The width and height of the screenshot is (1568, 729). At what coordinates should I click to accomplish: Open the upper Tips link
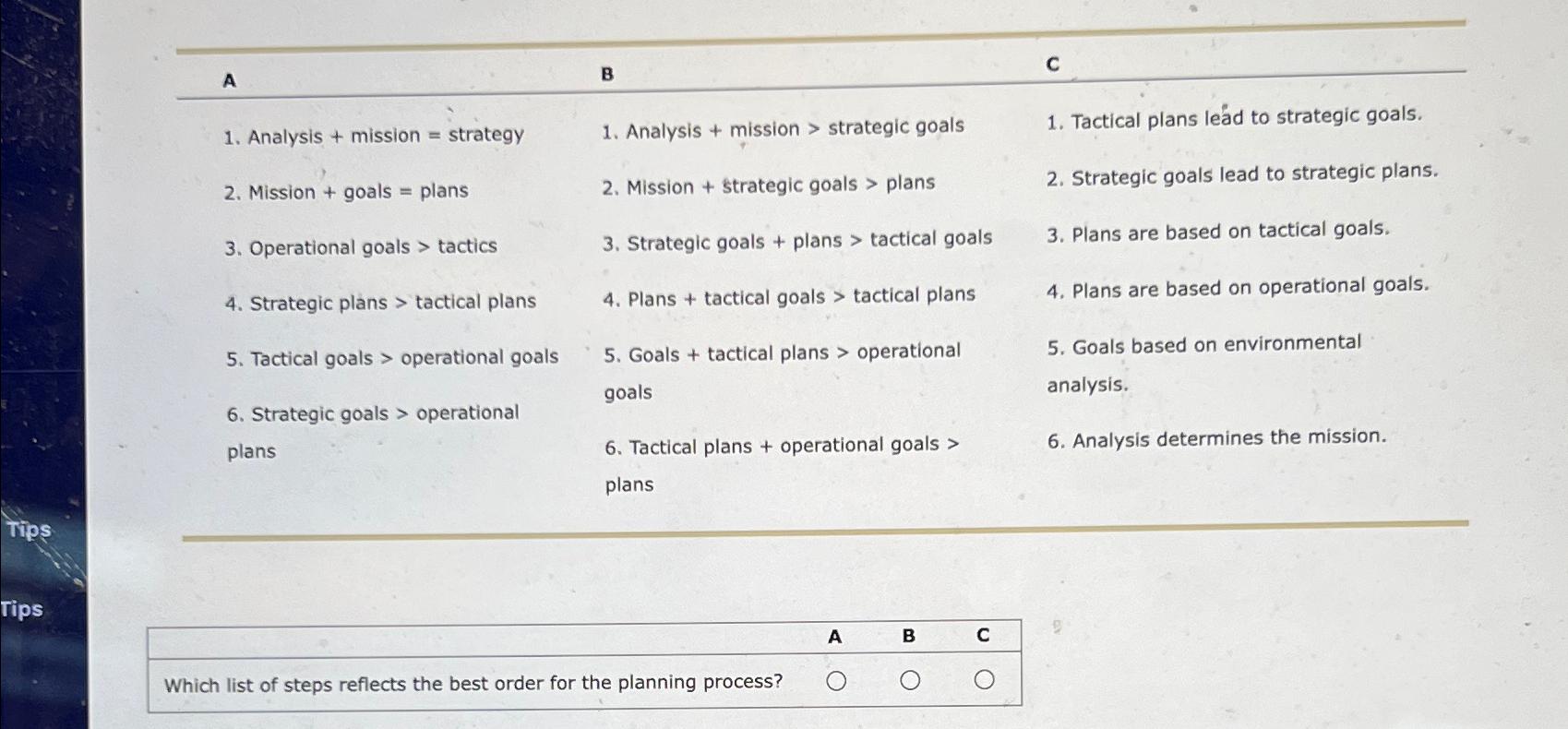tap(30, 532)
